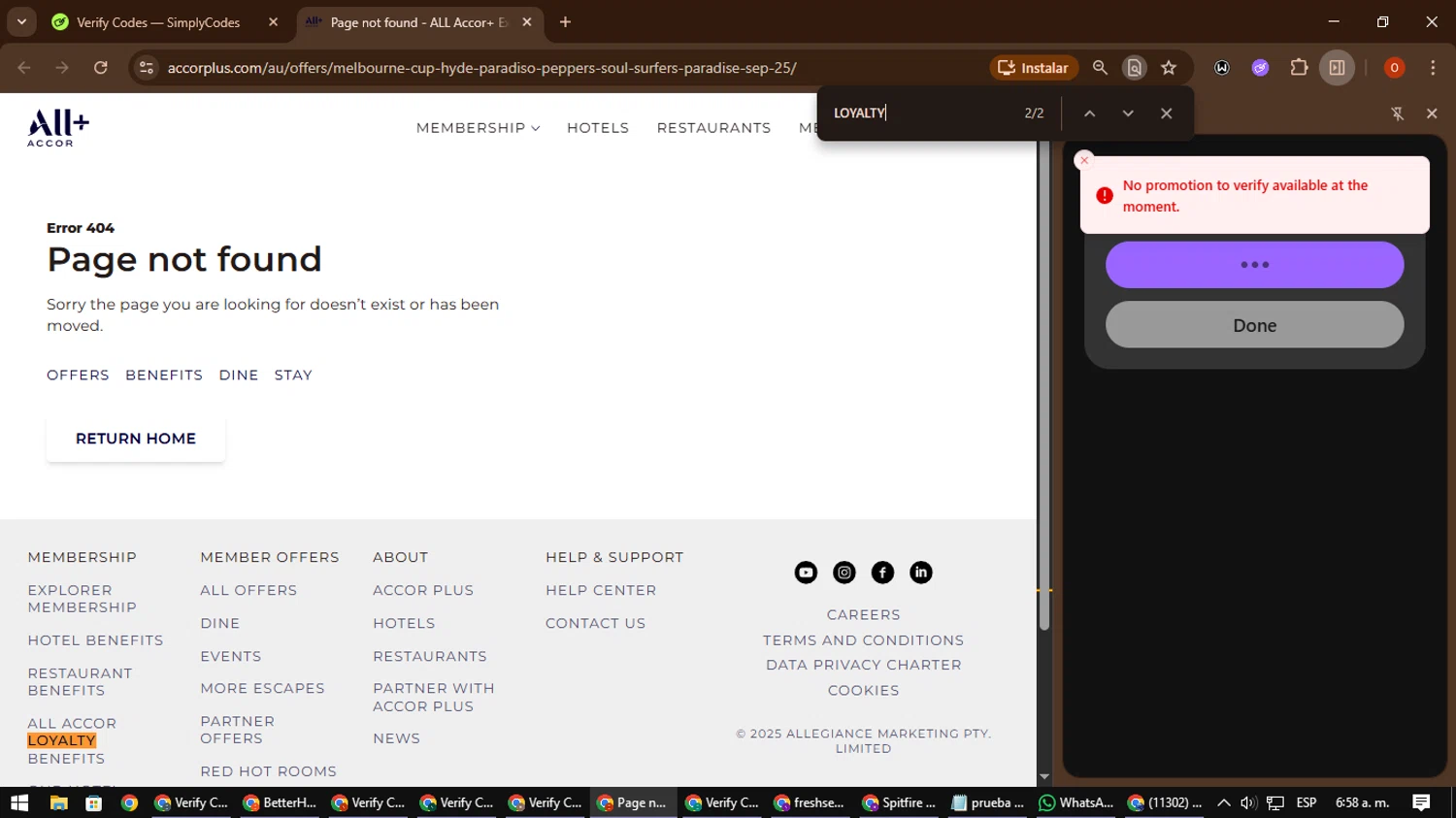This screenshot has height=818, width=1456.
Task: Open the volume icon in the system tray
Action: [1248, 802]
